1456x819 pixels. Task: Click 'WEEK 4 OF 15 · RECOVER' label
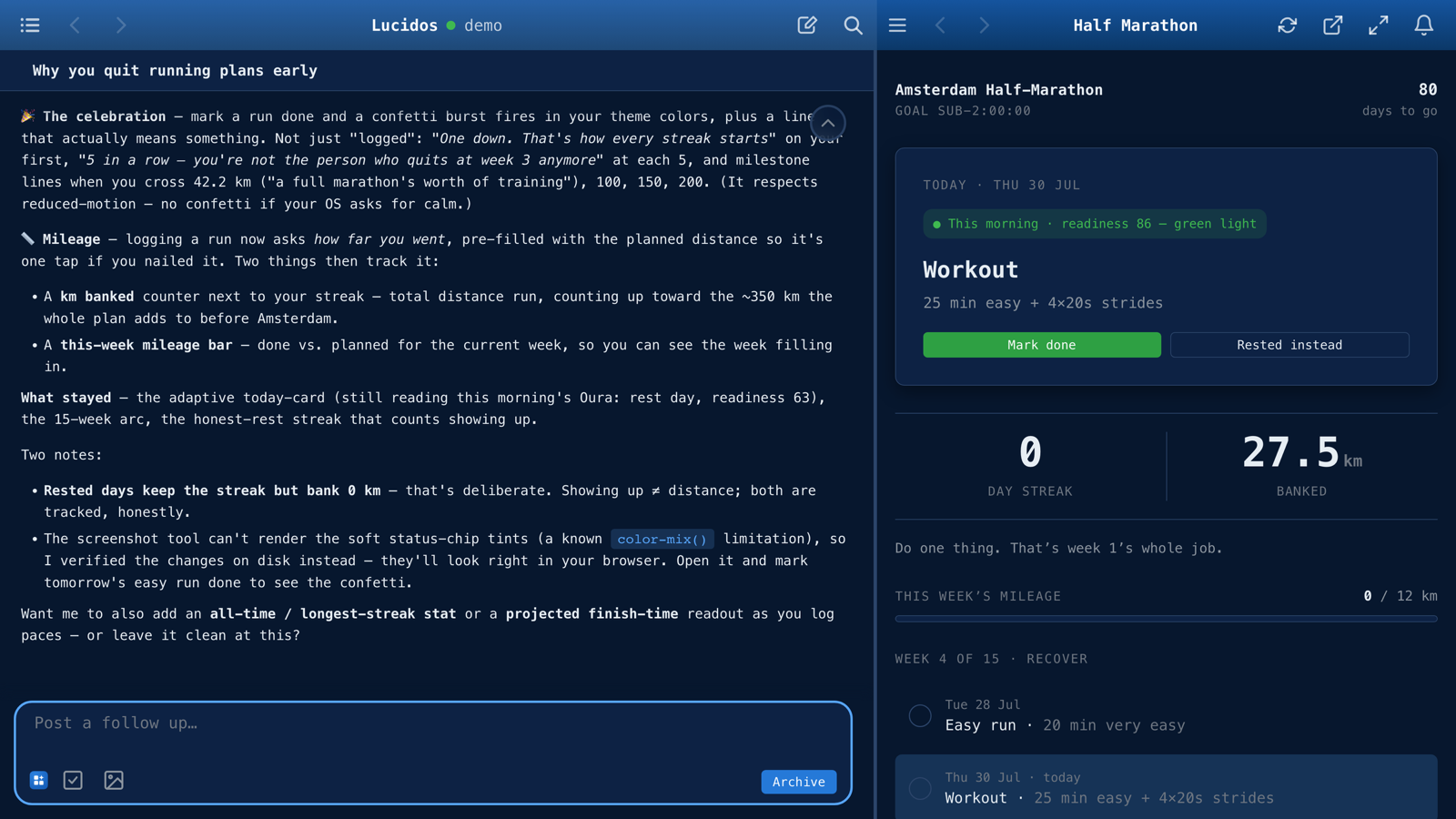(x=991, y=659)
